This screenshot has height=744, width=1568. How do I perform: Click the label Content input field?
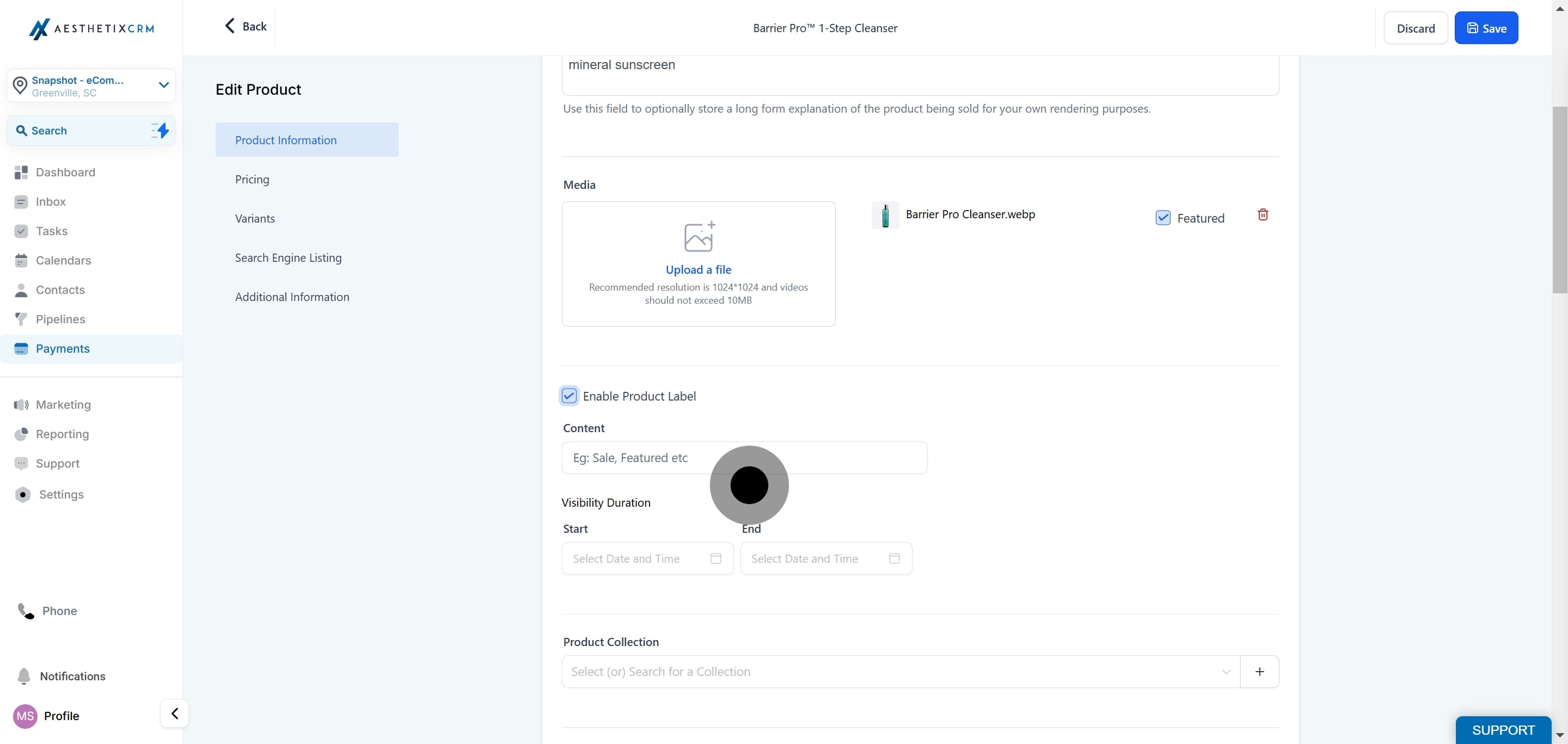coord(744,458)
